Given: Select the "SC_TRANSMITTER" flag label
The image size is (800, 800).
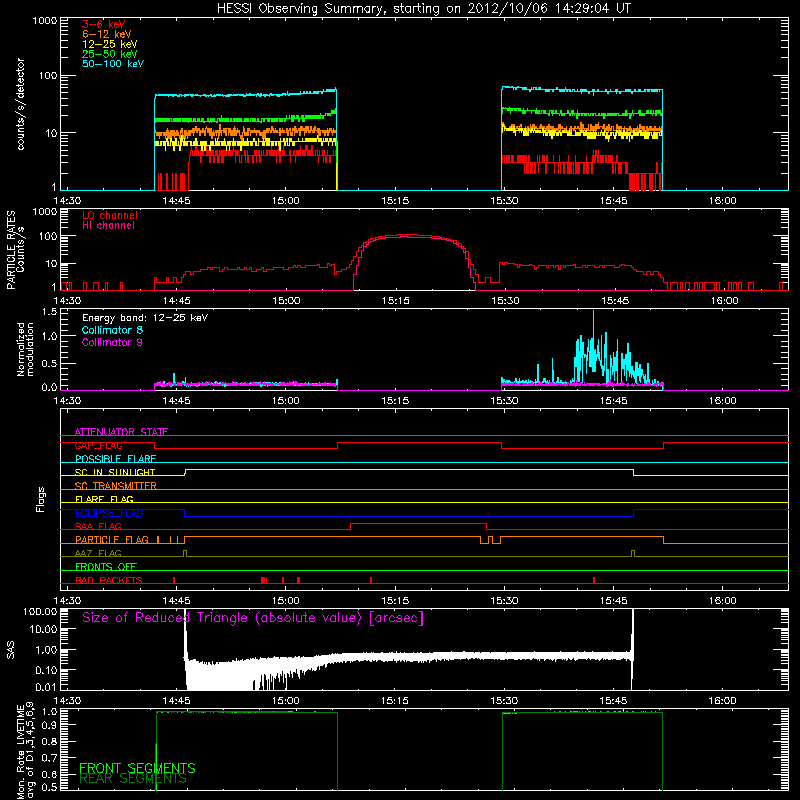Looking at the screenshot, I should [x=115, y=486].
